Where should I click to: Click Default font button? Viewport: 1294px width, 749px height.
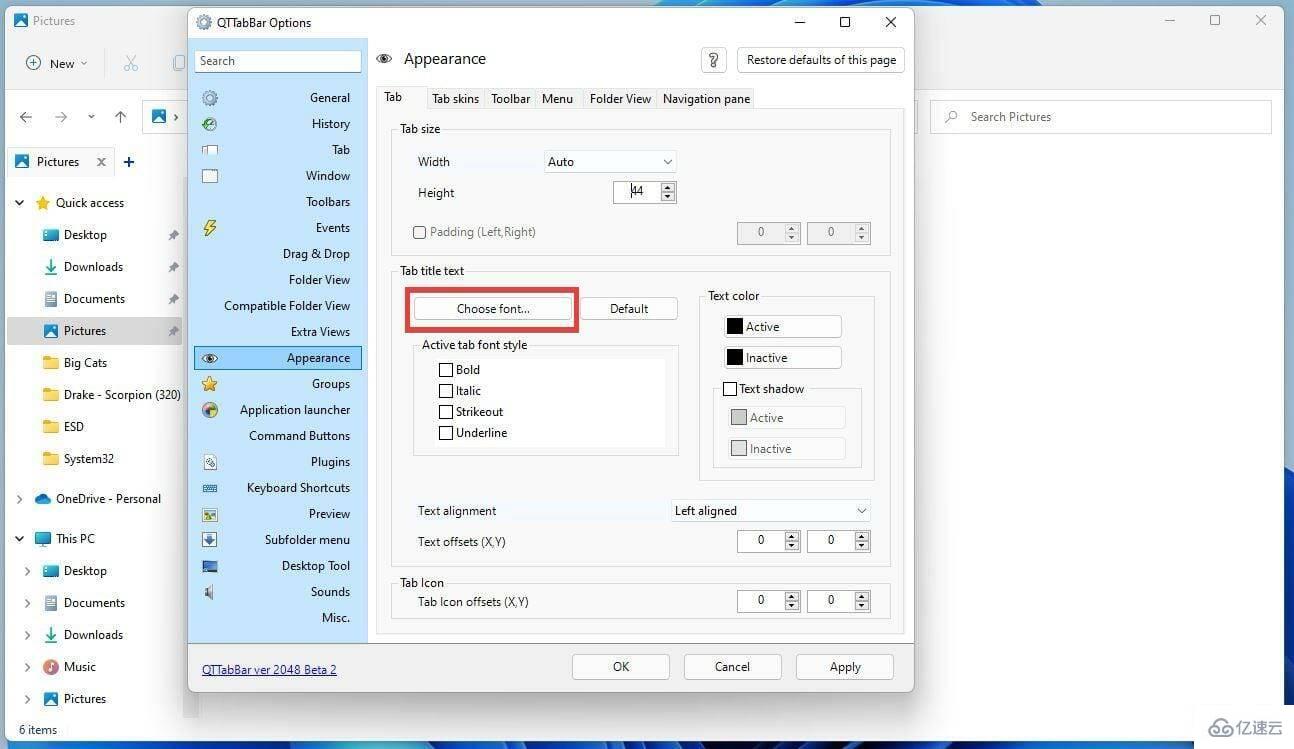629,309
